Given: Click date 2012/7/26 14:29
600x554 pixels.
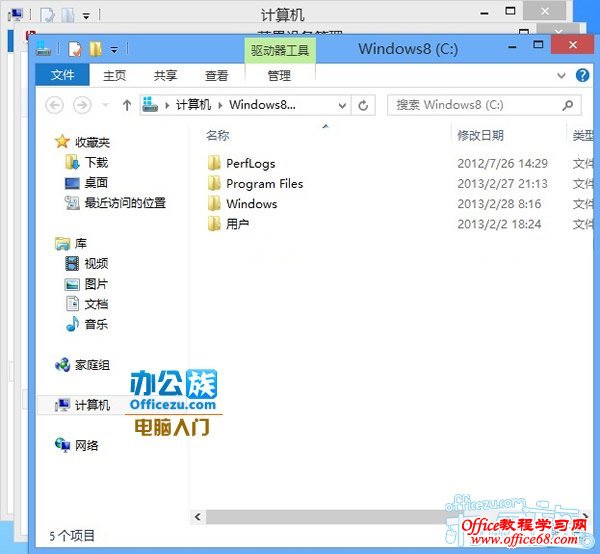Looking at the screenshot, I should [502, 163].
